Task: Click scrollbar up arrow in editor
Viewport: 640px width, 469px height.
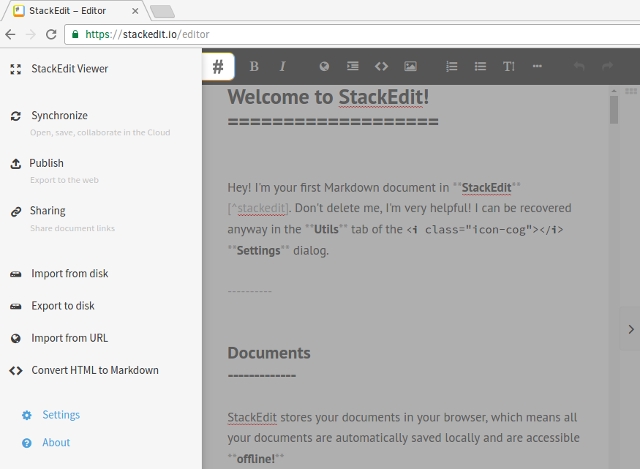Action: [x=613, y=91]
